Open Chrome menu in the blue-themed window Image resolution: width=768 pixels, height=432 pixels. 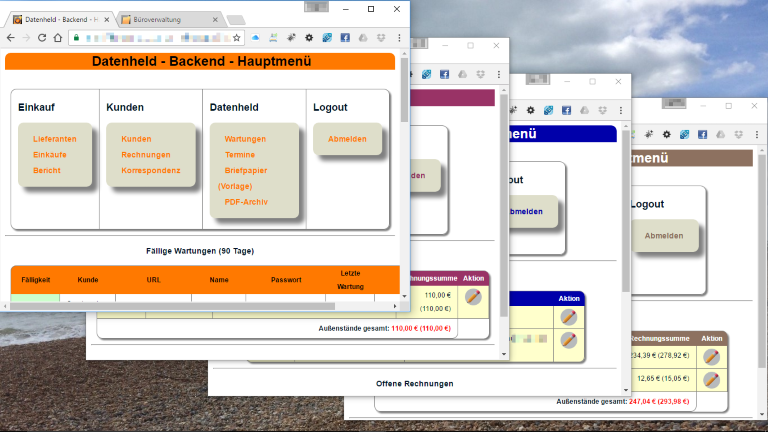[623, 109]
